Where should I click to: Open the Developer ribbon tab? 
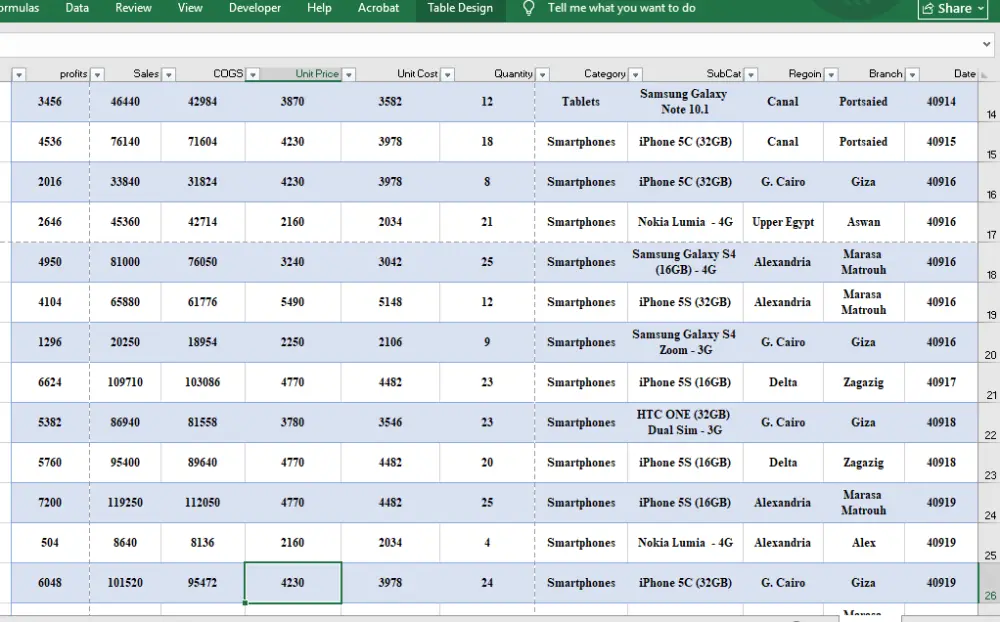click(x=254, y=8)
